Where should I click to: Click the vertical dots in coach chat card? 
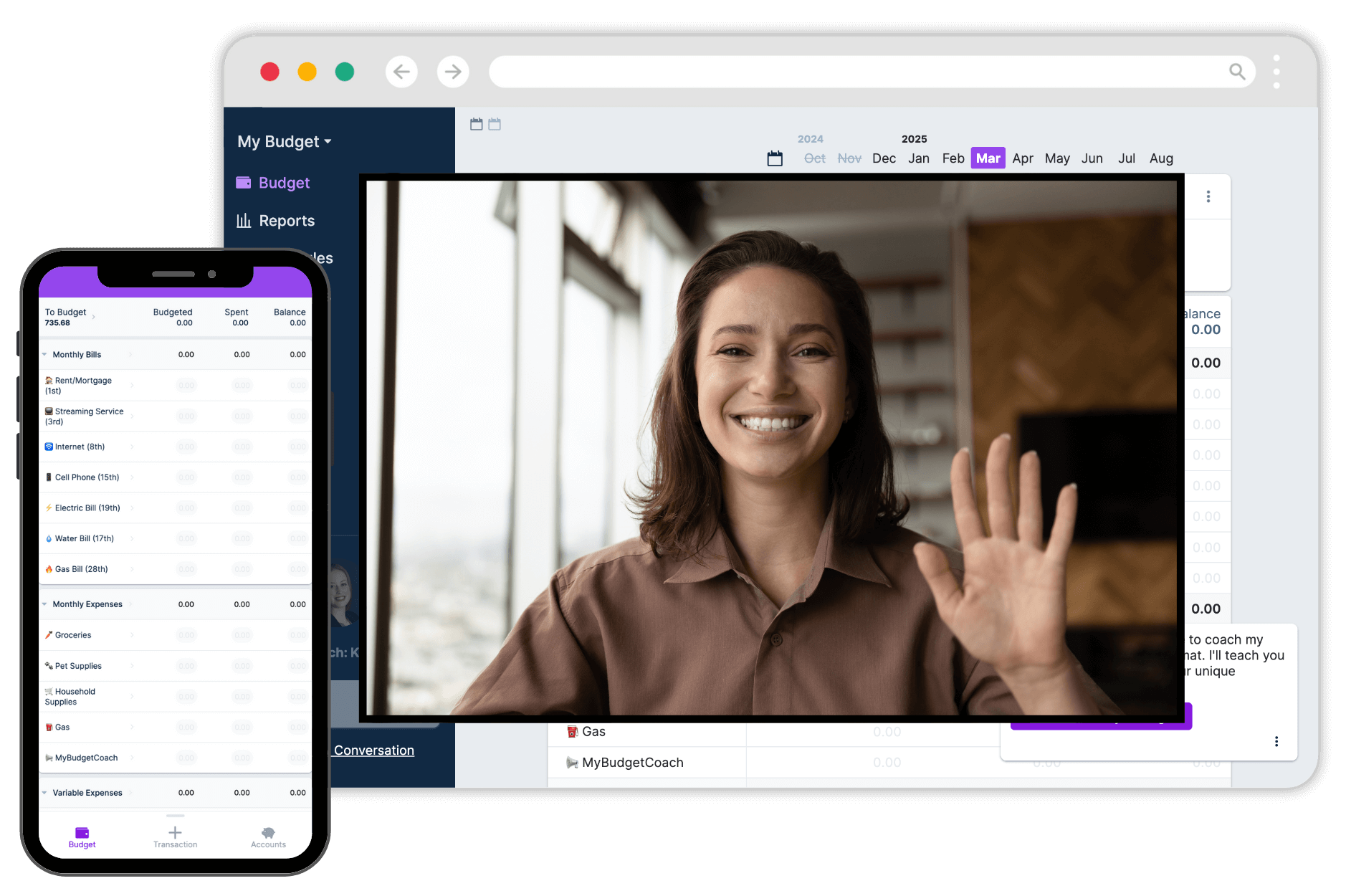point(1276,741)
